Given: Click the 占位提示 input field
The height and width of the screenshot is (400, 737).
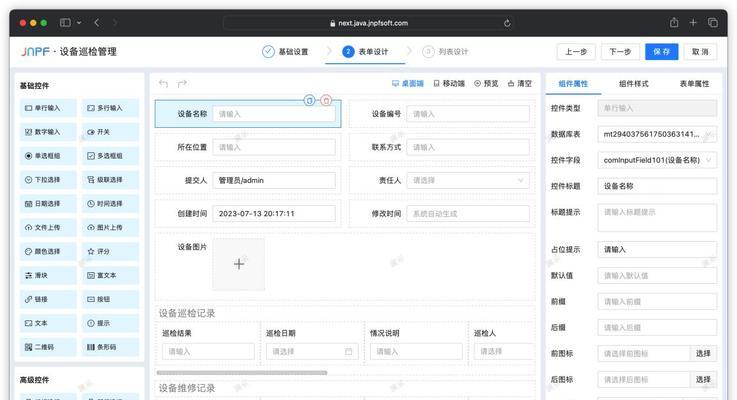Looking at the screenshot, I should tap(657, 250).
